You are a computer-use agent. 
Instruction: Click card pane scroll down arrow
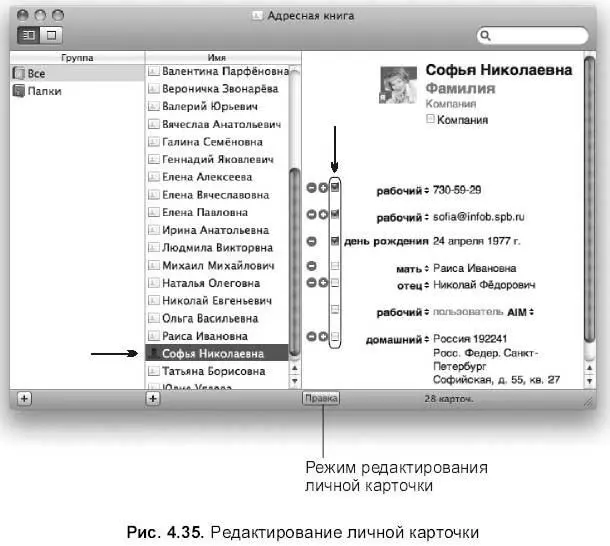tap(589, 381)
